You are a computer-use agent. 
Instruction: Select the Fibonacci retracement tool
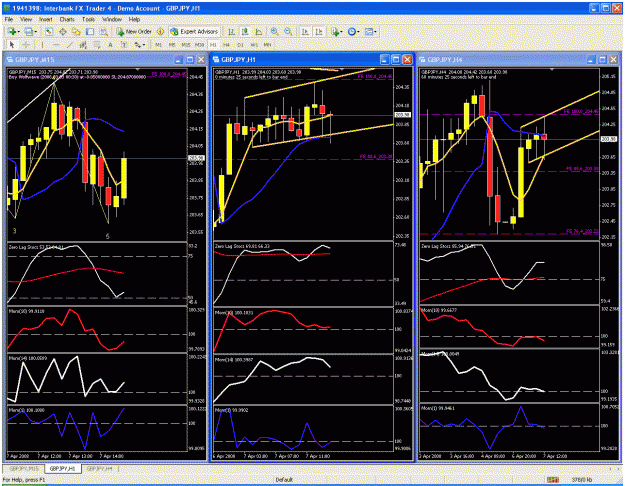(97, 45)
